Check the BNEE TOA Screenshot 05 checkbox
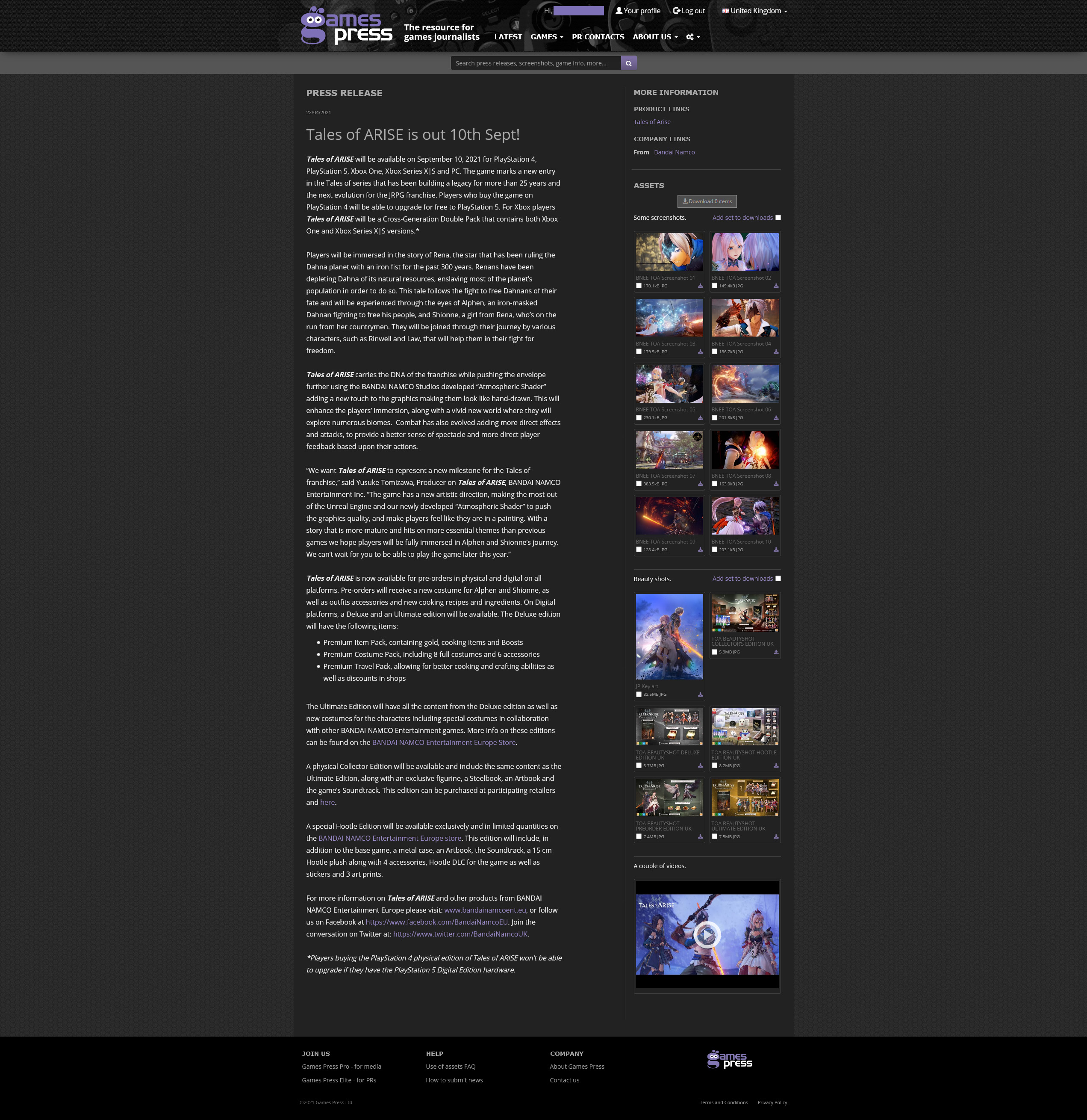Screen dimensions: 1087x1120 click(x=639, y=418)
